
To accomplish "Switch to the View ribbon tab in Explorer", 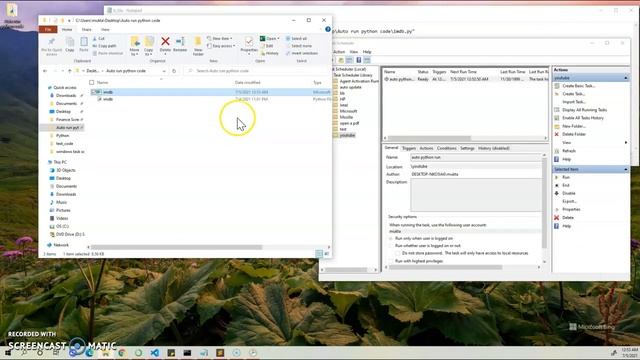I will click(105, 29).
